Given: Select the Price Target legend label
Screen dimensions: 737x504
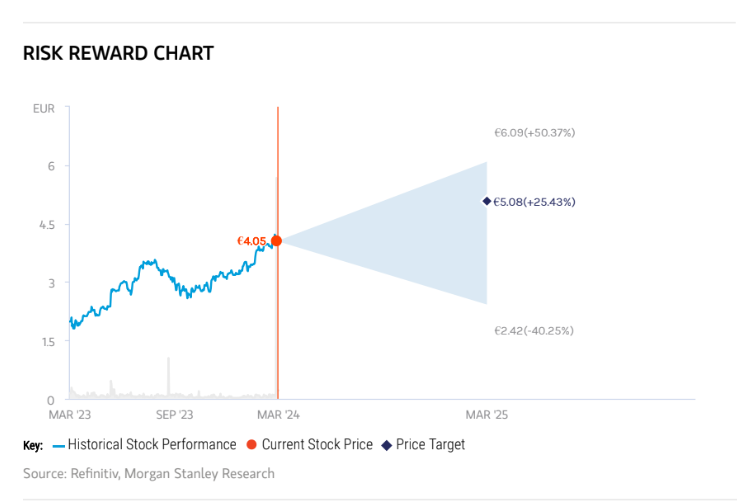Looking at the screenshot, I should (x=430, y=445).
